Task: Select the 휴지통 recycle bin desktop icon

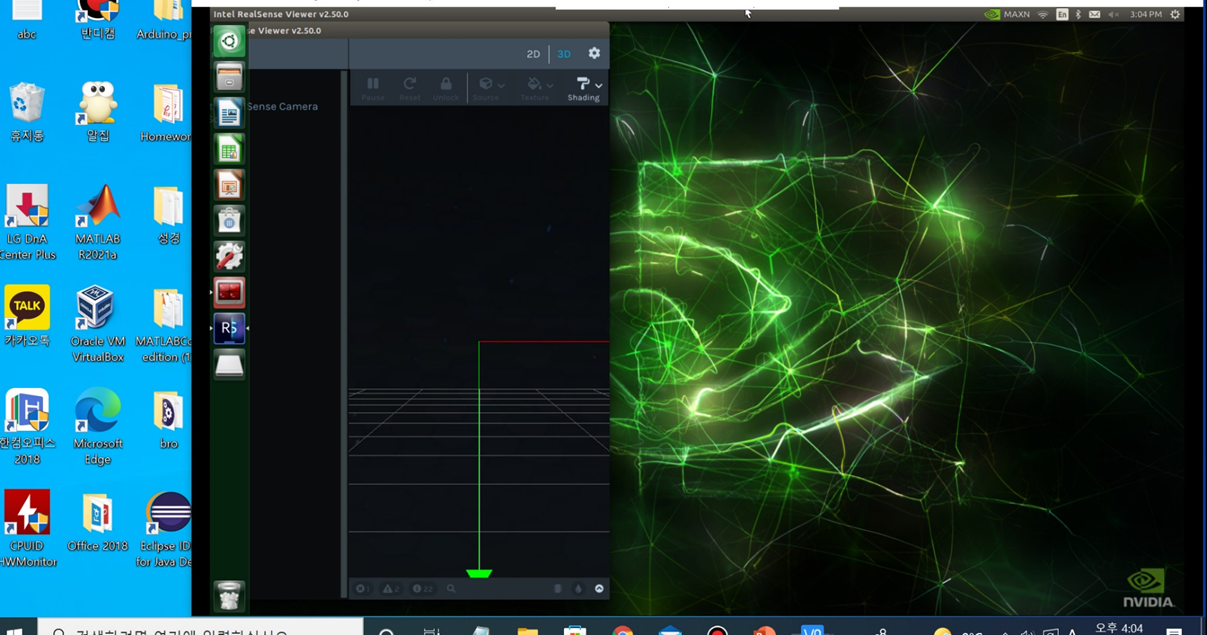Action: coord(27,113)
